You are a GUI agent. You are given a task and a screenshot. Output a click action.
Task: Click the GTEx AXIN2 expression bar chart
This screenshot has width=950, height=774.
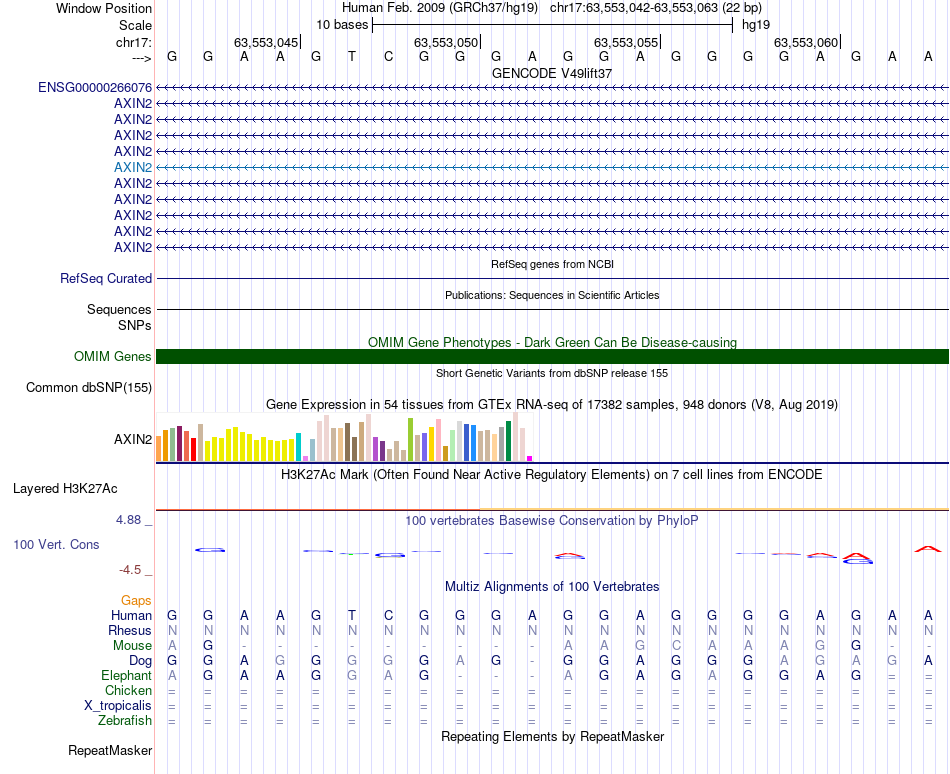pyautogui.click(x=344, y=437)
